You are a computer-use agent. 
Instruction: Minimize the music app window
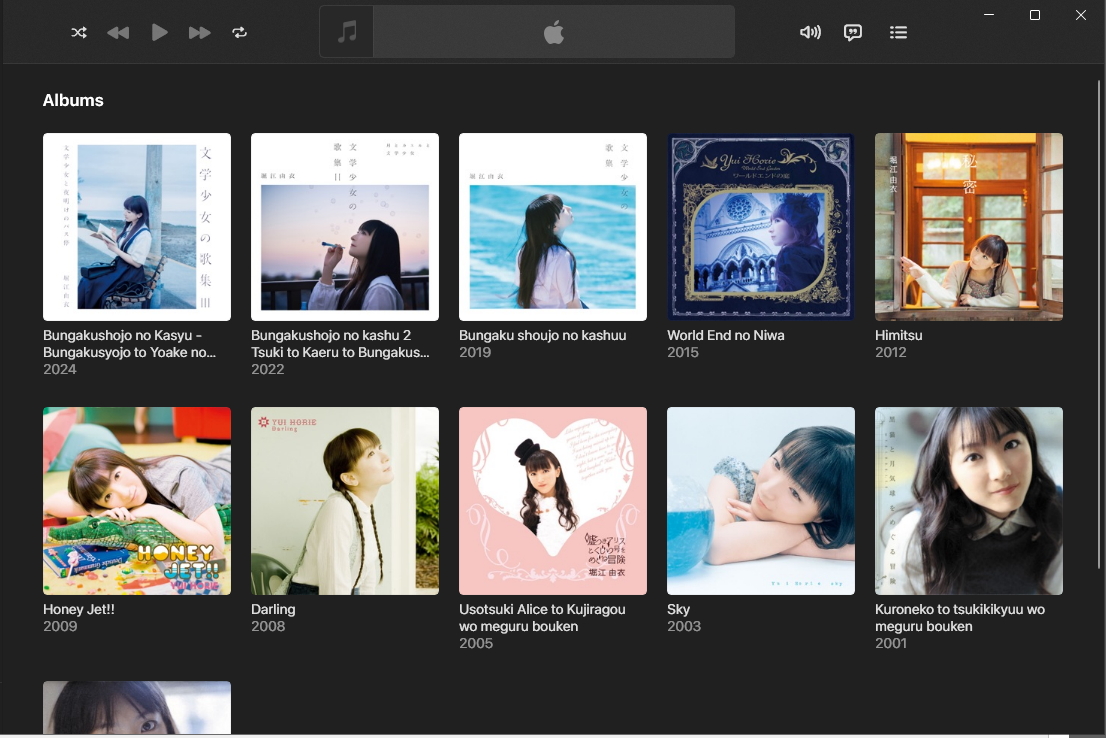pyautogui.click(x=989, y=15)
